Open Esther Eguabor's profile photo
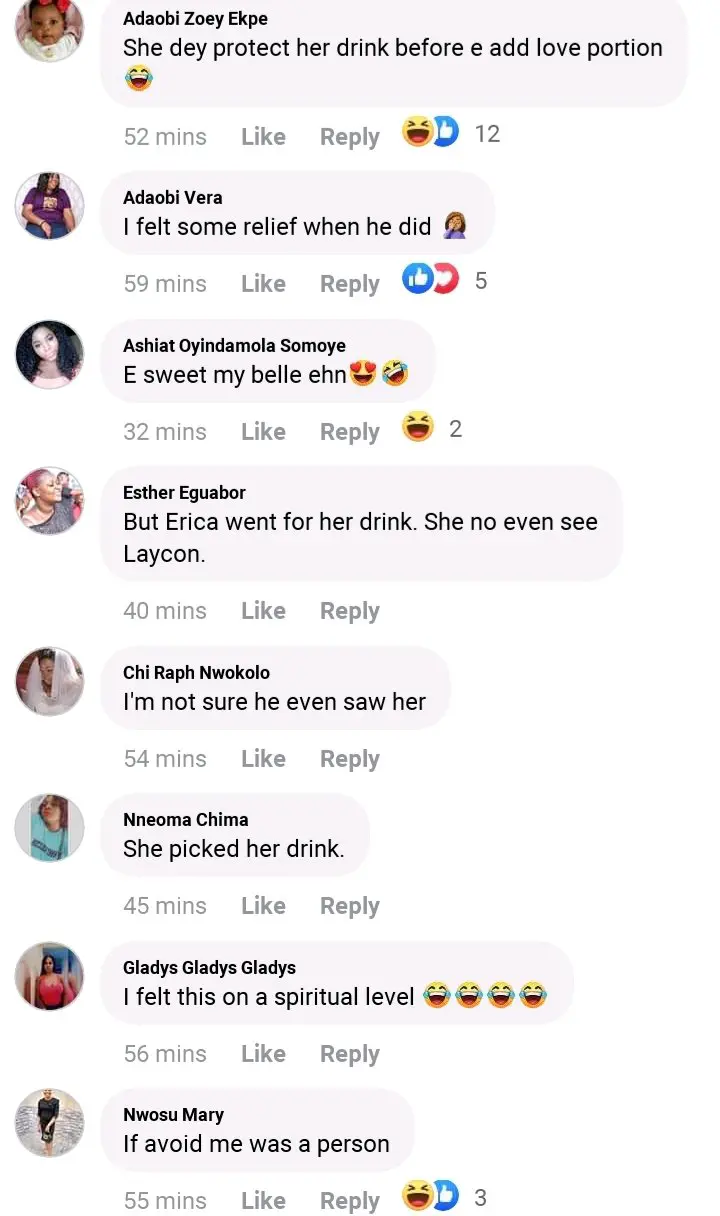The image size is (720, 1216). [x=50, y=500]
